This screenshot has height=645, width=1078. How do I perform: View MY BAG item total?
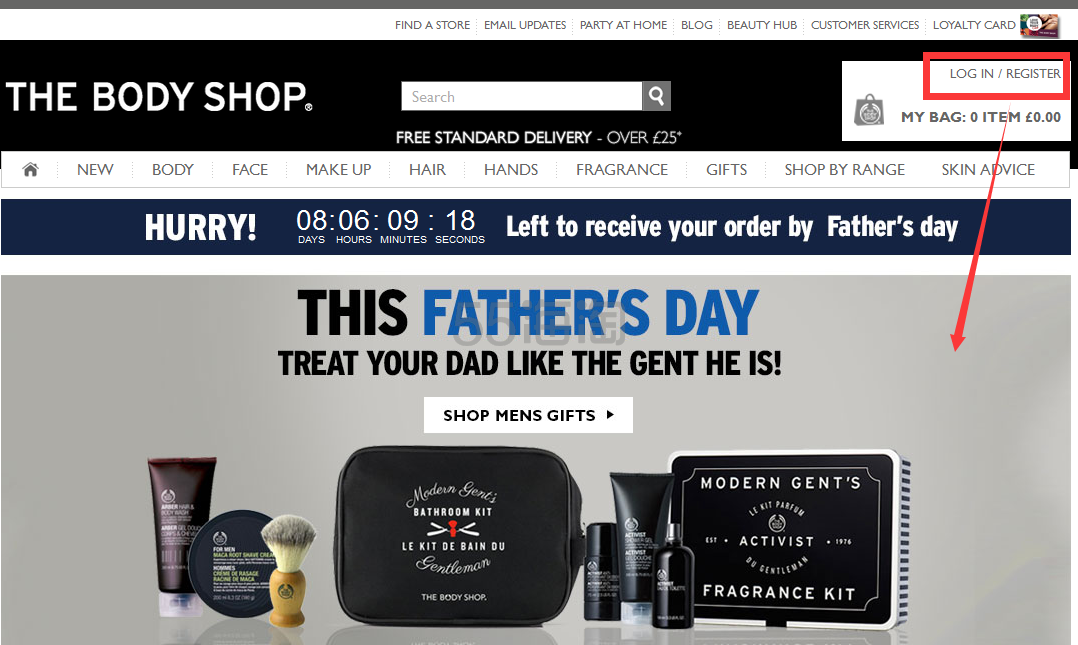[981, 117]
